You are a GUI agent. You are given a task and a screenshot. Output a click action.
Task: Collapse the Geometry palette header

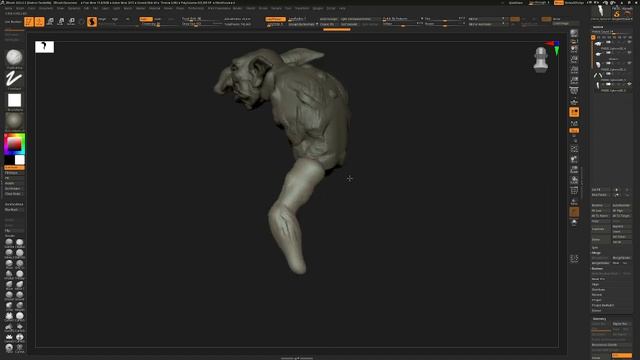(x=600, y=319)
